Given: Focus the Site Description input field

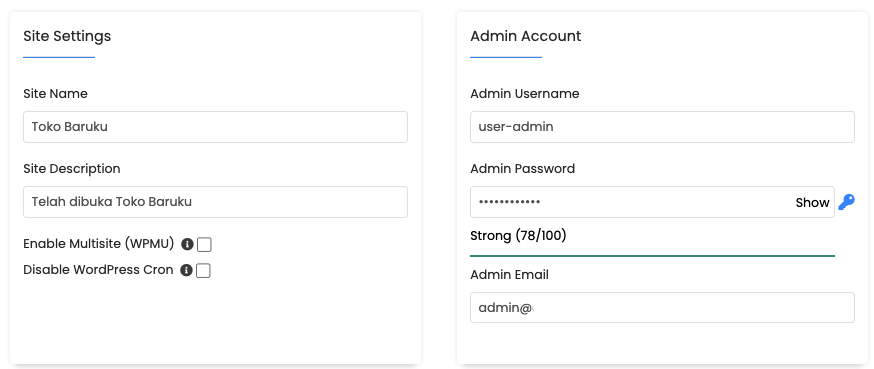Looking at the screenshot, I should click(x=215, y=202).
